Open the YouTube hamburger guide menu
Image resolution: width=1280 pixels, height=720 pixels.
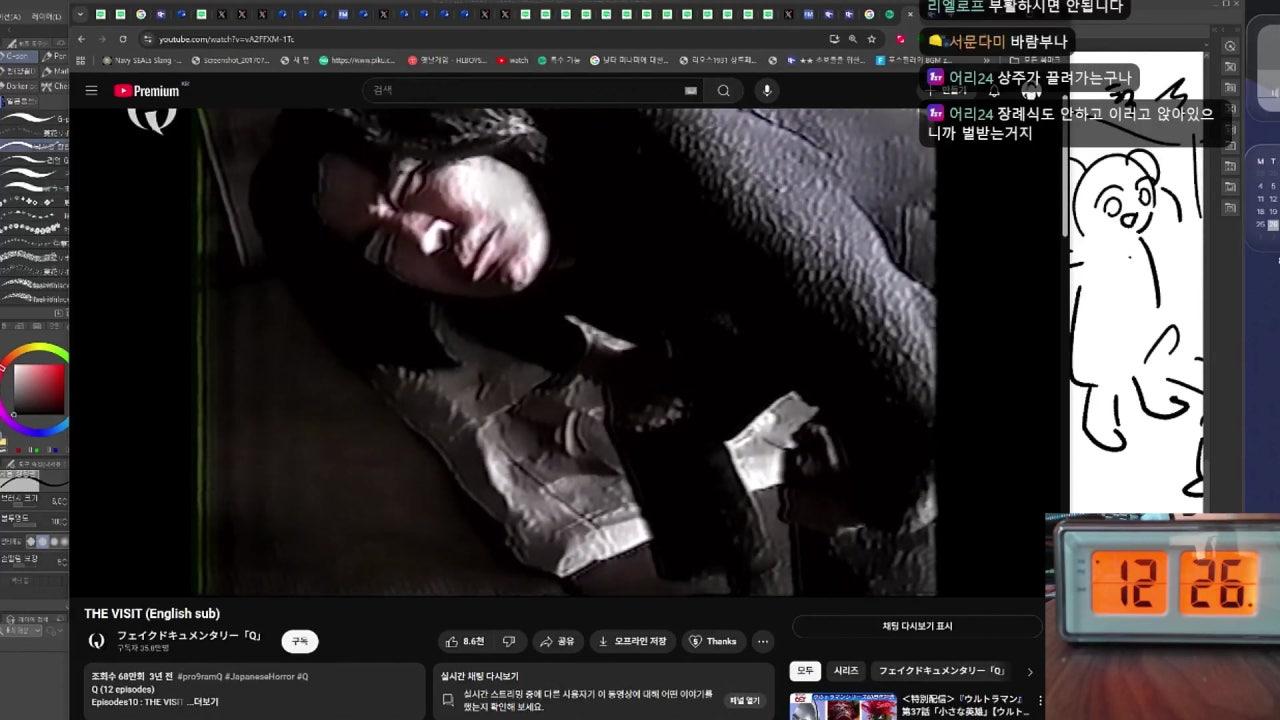91,91
